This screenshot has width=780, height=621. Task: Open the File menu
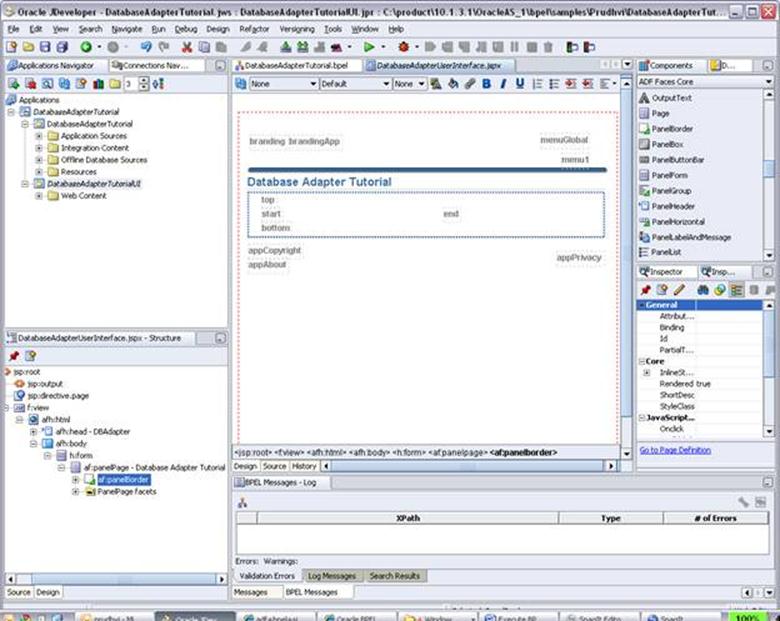click(13, 29)
